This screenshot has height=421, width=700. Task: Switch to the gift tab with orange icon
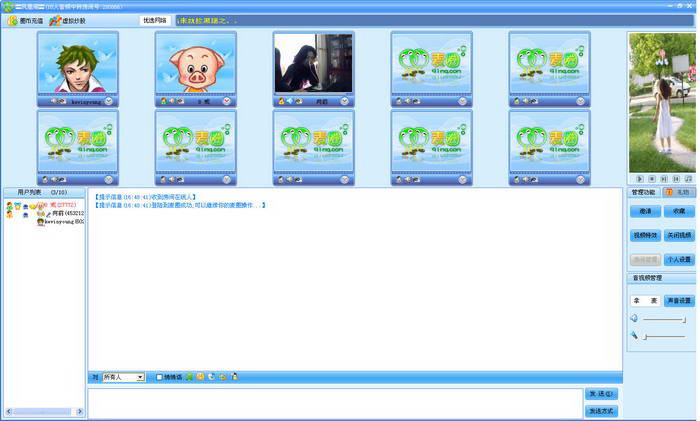679,192
